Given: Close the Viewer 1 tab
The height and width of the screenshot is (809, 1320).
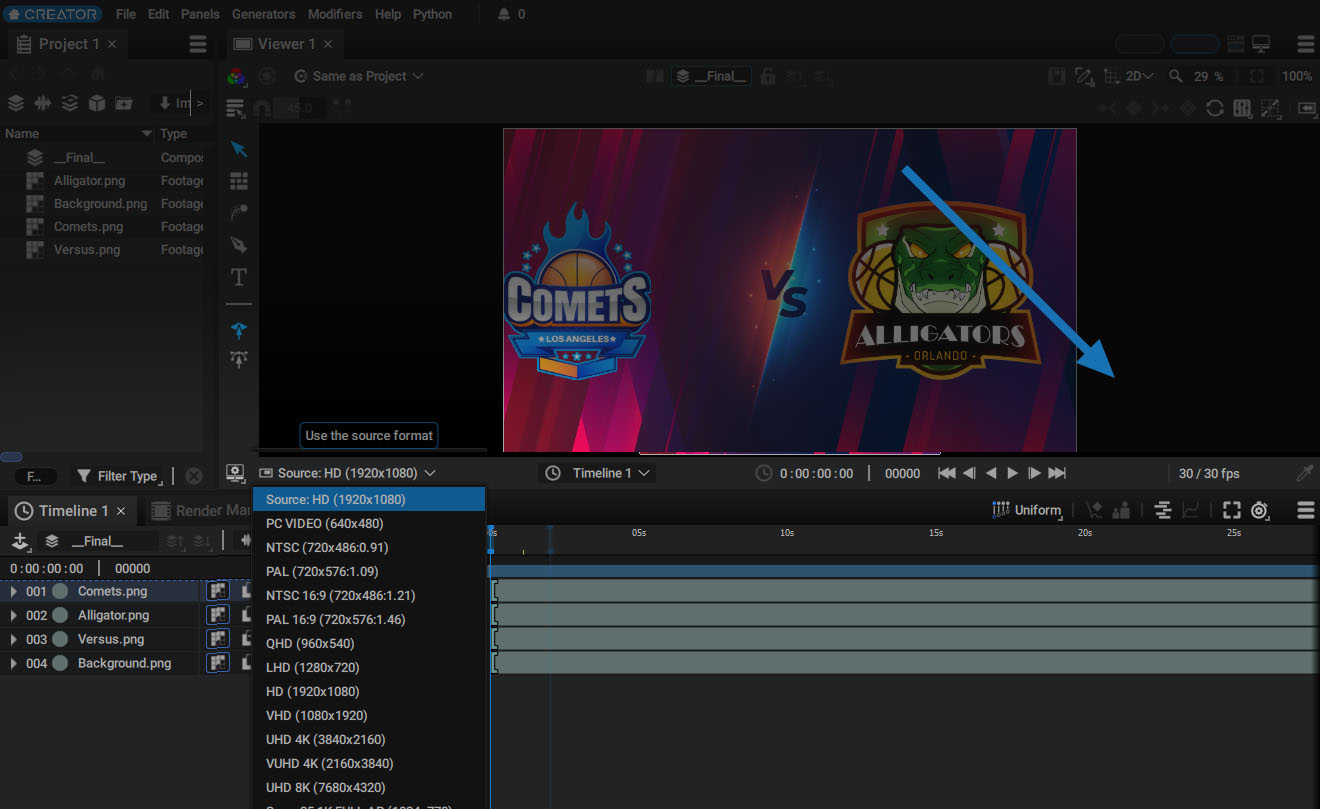Looking at the screenshot, I should (x=328, y=44).
